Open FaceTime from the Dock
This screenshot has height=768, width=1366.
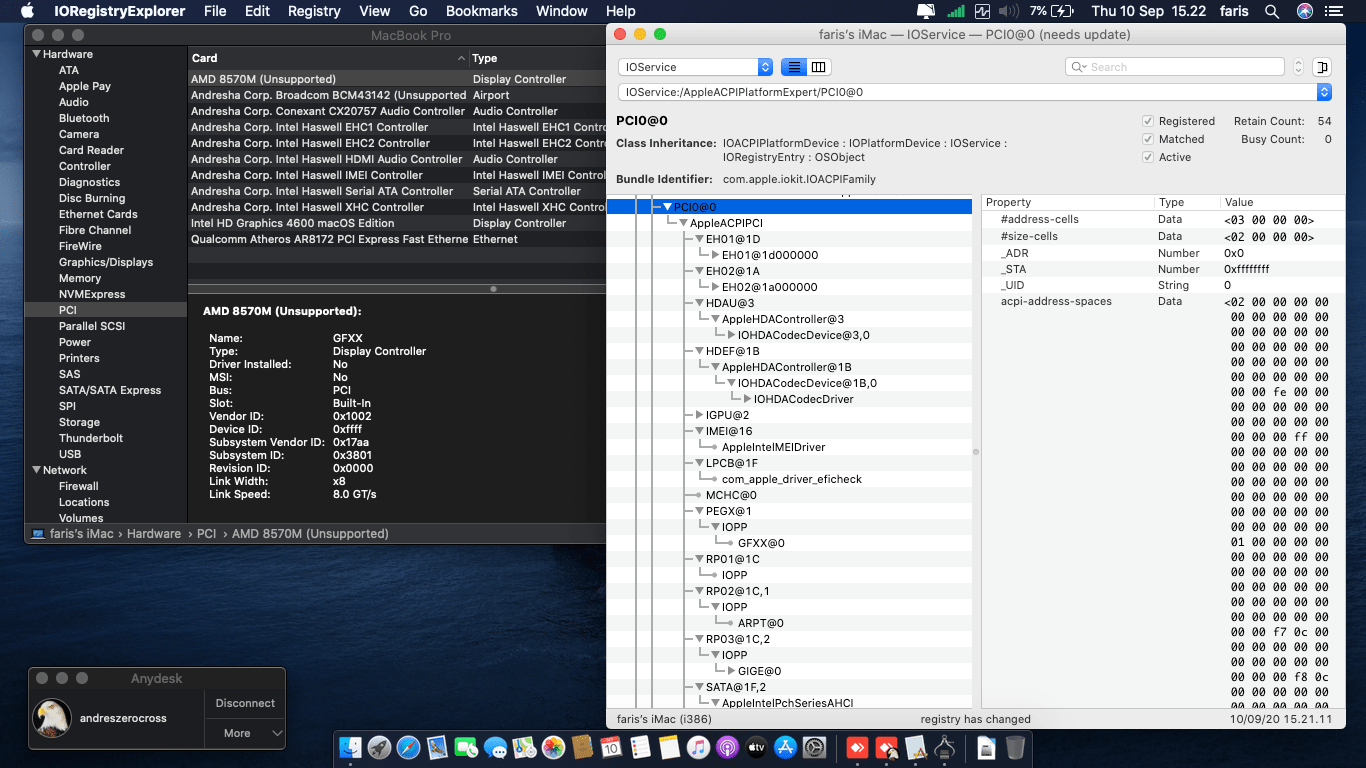466,747
